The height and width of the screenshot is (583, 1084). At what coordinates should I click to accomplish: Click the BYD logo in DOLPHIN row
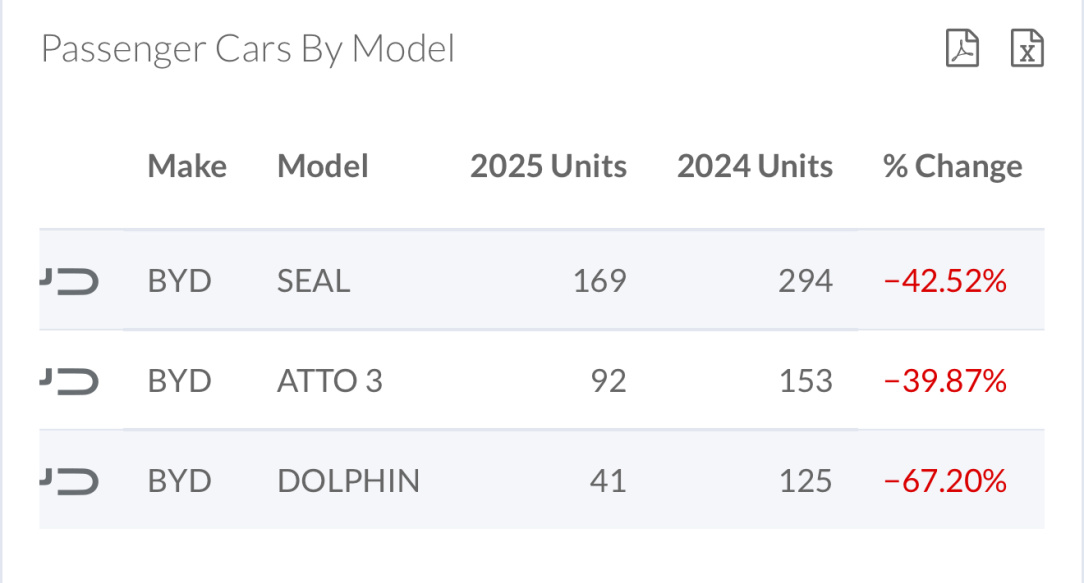click(70, 481)
